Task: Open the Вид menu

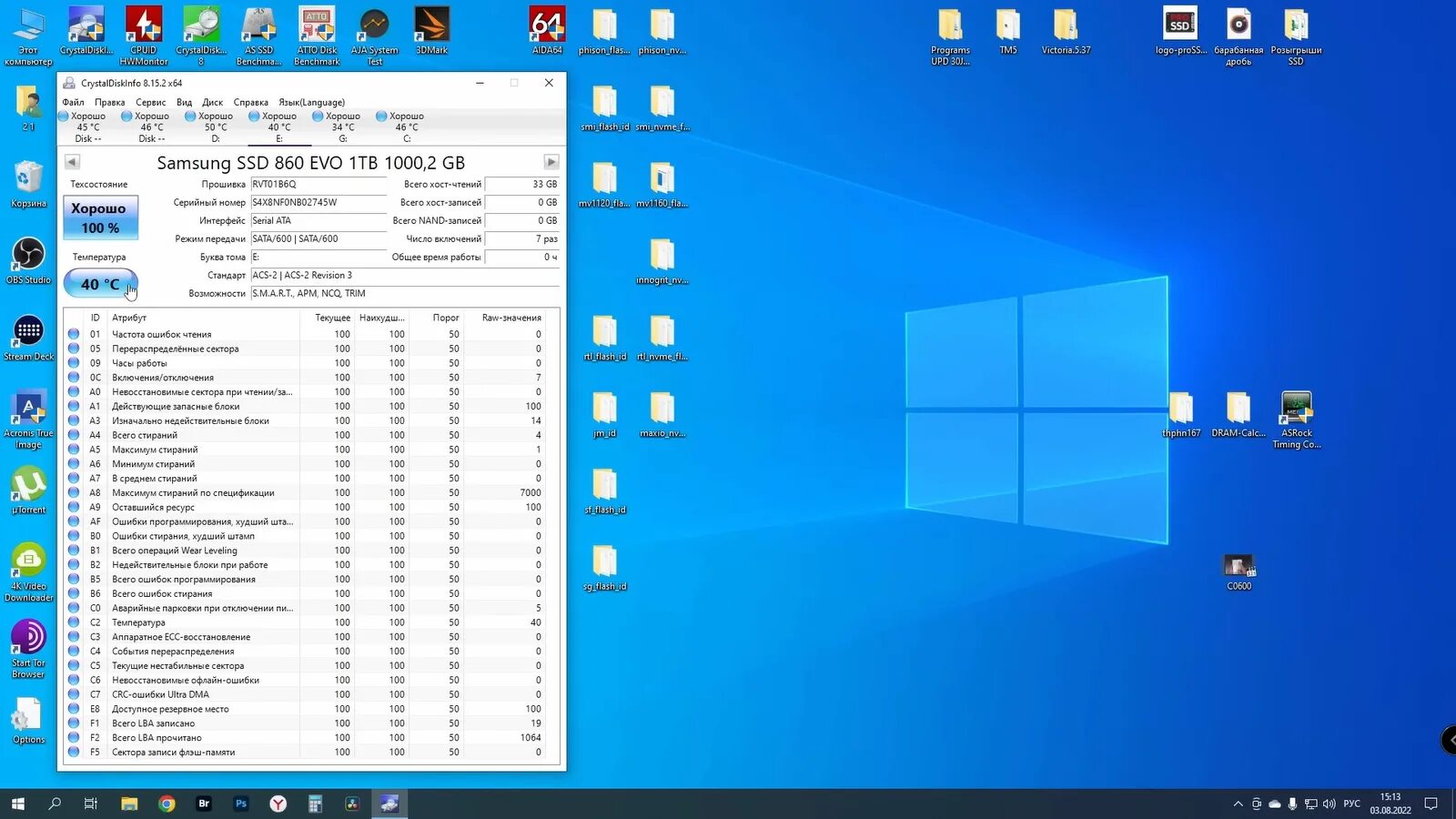Action: (184, 102)
